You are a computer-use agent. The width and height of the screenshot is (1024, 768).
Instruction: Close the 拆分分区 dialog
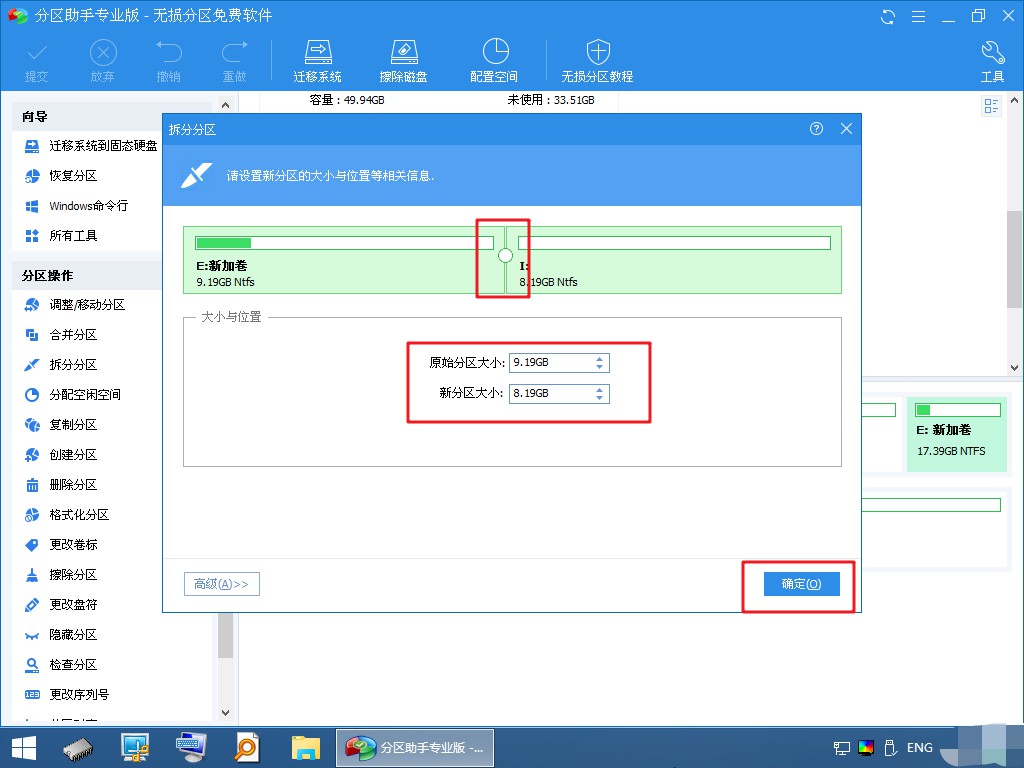(x=846, y=129)
